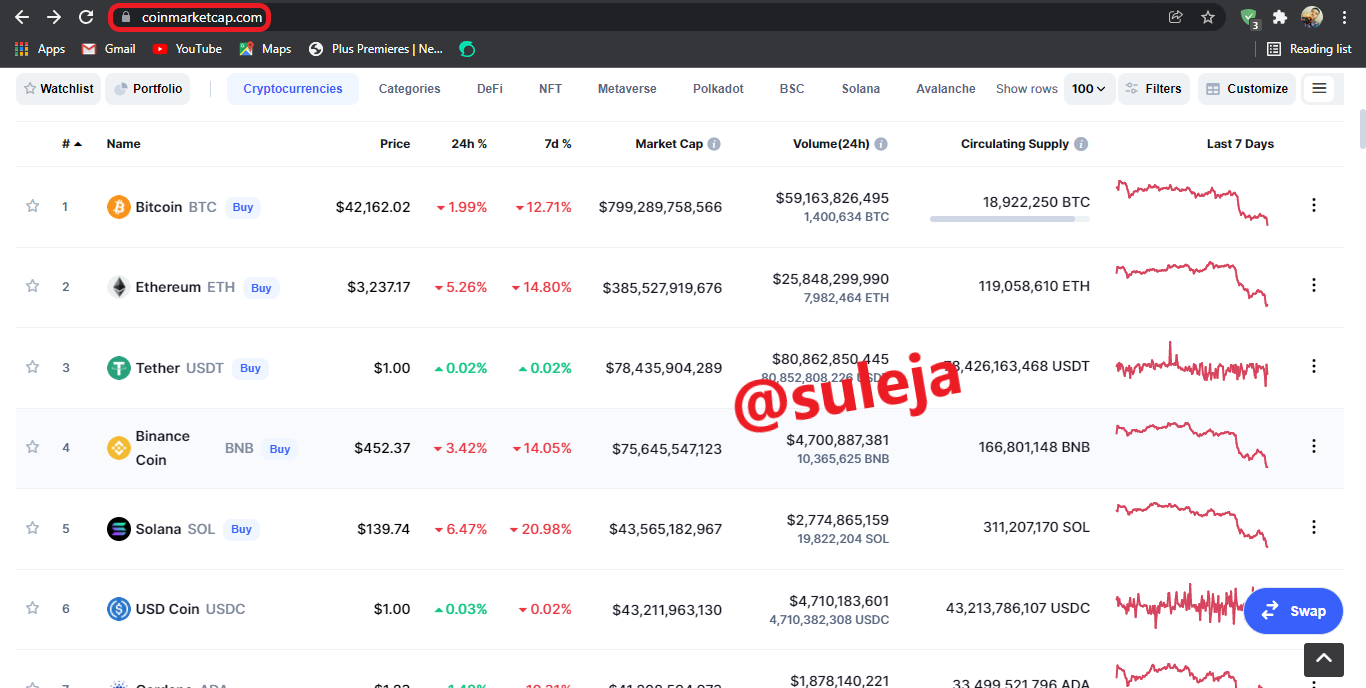Screen dimensions: 1366x688
Task: Open the hamburger list view icon
Action: click(1319, 89)
